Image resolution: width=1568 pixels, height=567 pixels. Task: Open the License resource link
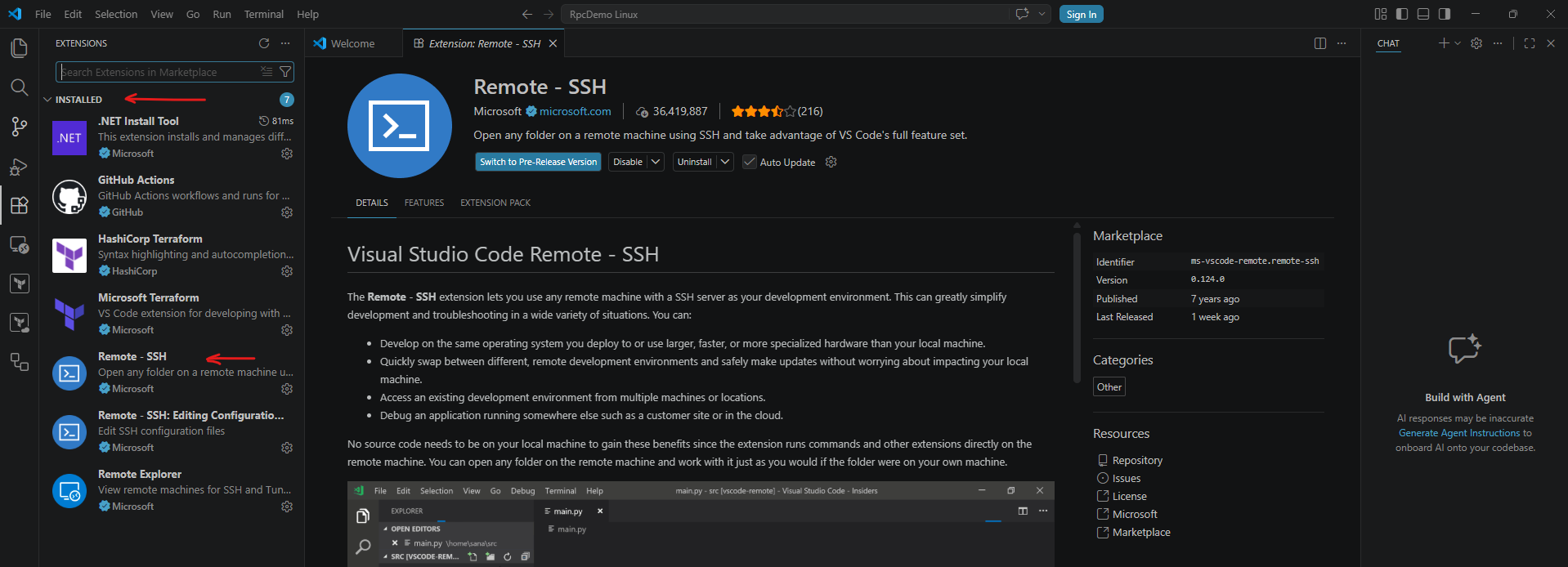click(1129, 496)
